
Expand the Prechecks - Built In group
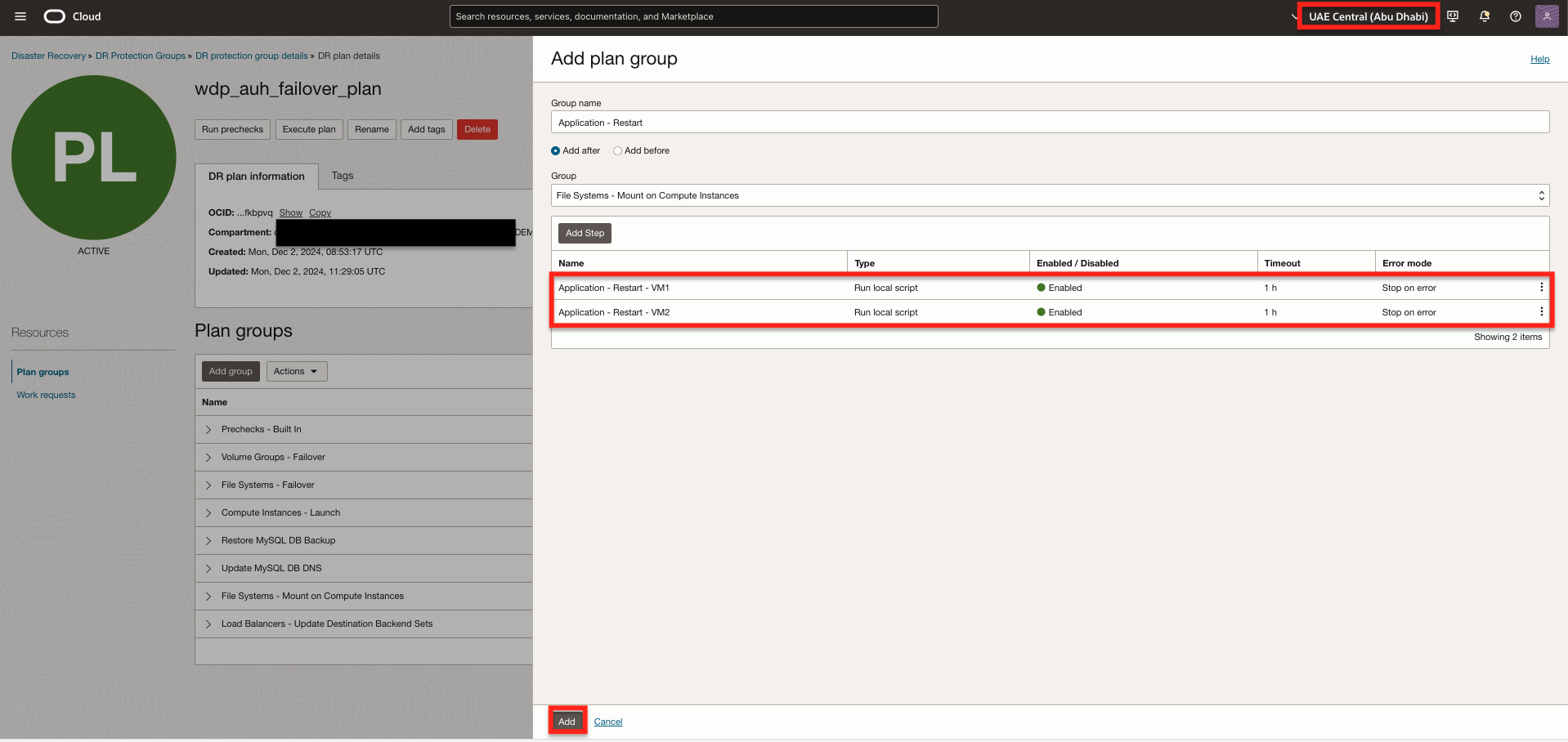point(208,430)
